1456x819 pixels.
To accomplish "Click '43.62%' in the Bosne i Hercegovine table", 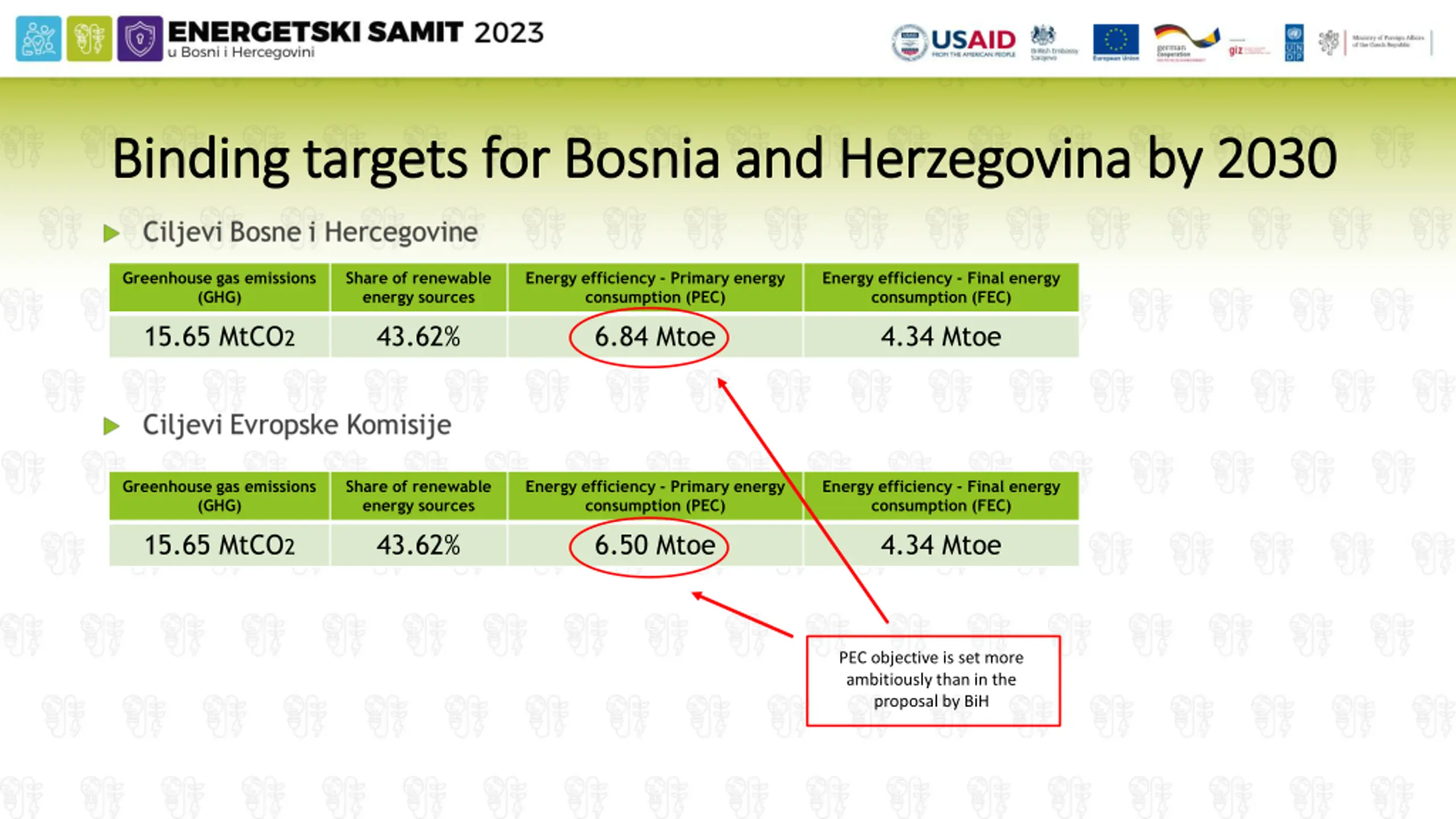I will 418,337.
